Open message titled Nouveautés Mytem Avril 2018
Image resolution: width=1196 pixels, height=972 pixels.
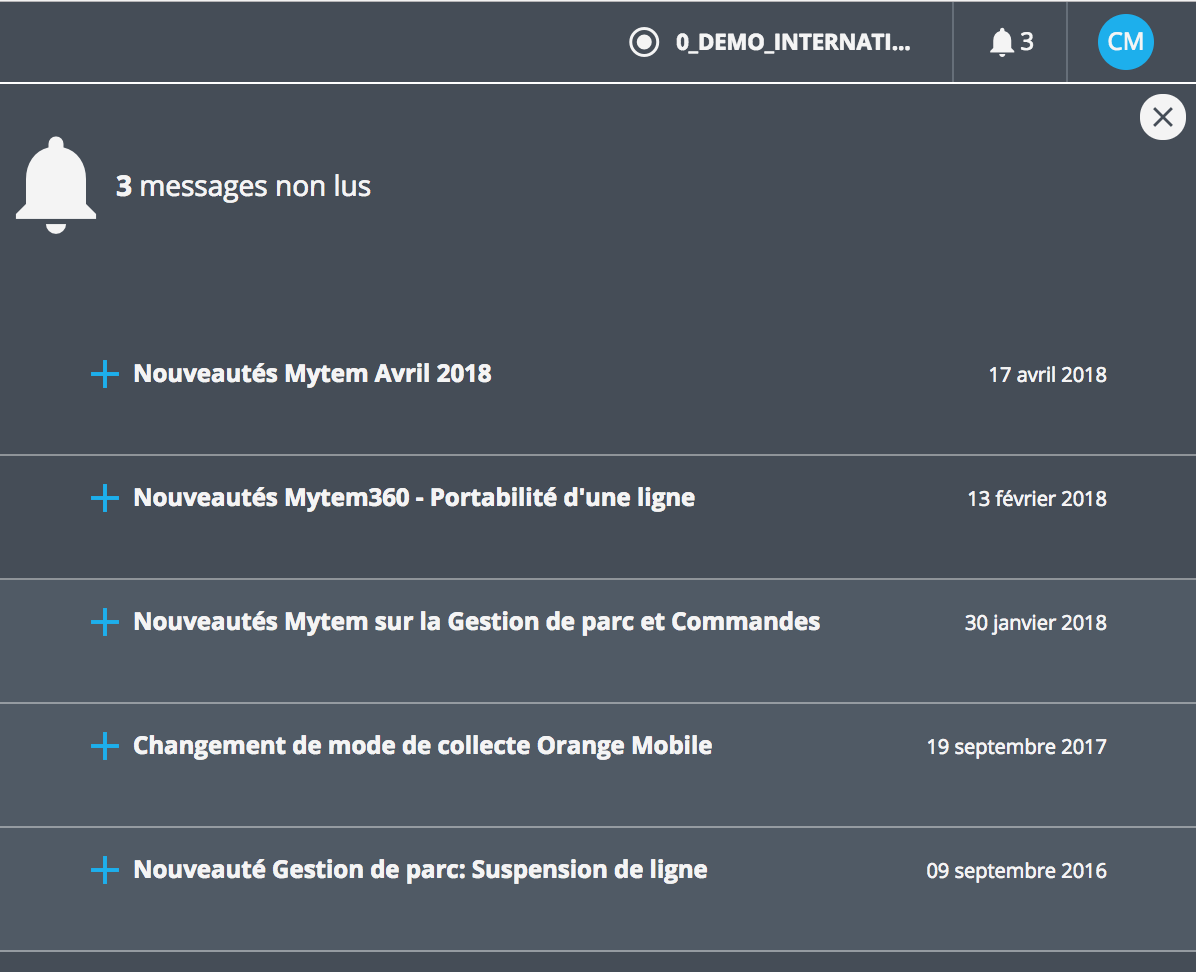312,374
